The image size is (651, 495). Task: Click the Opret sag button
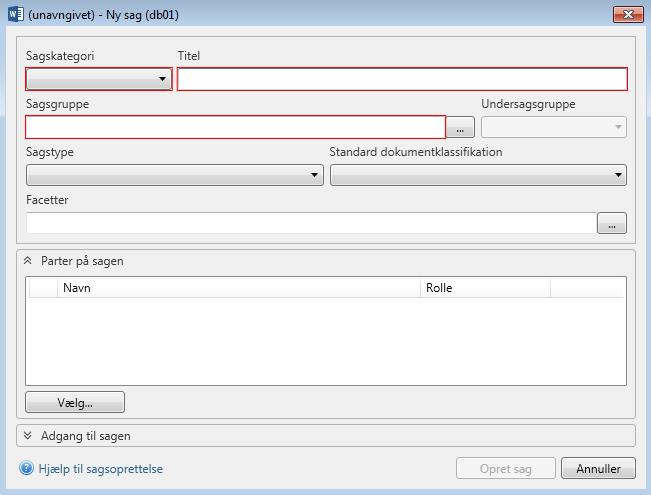pyautogui.click(x=506, y=468)
